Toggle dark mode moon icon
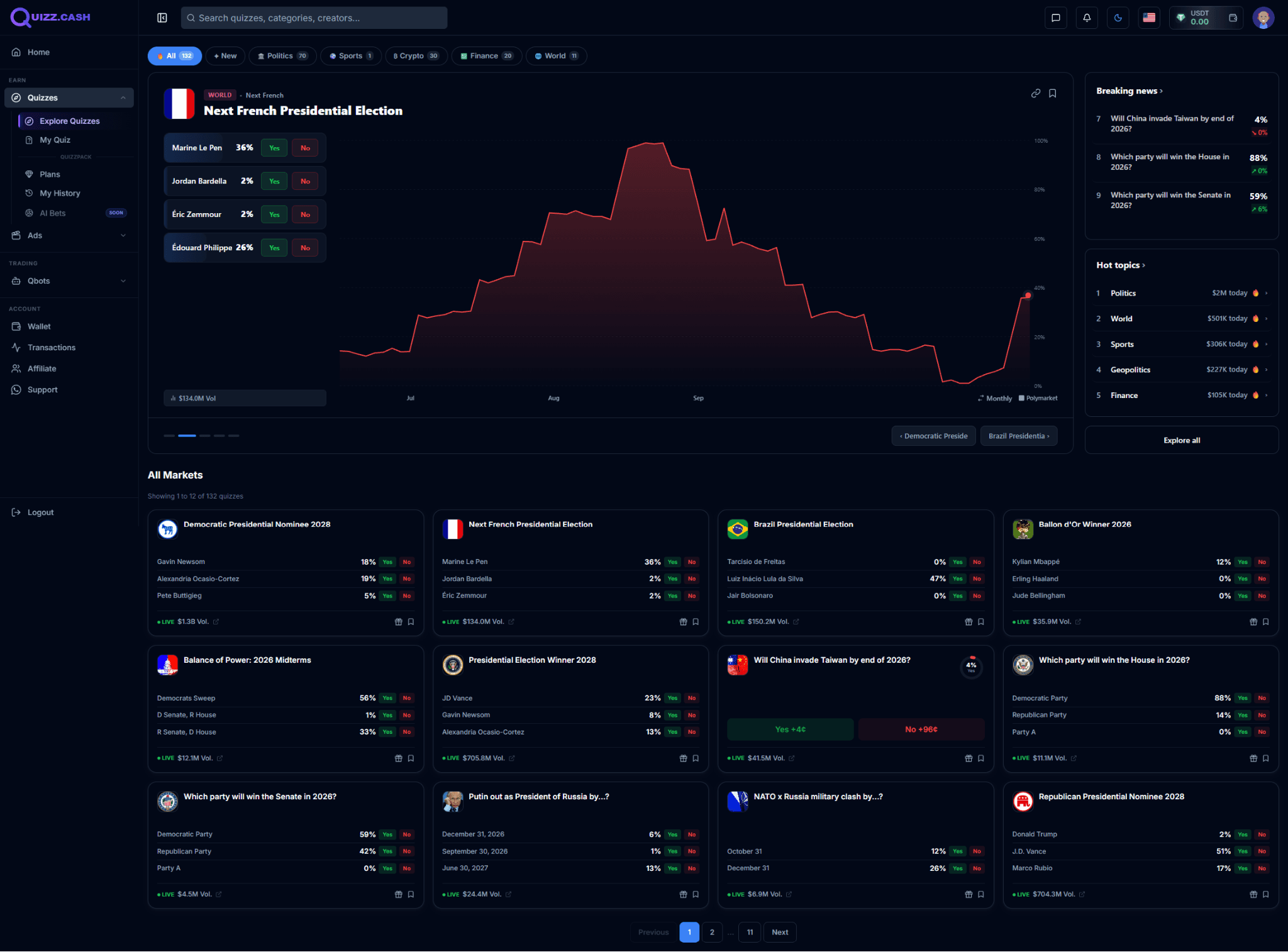Screen dimensions: 1288x952 point(1118,18)
